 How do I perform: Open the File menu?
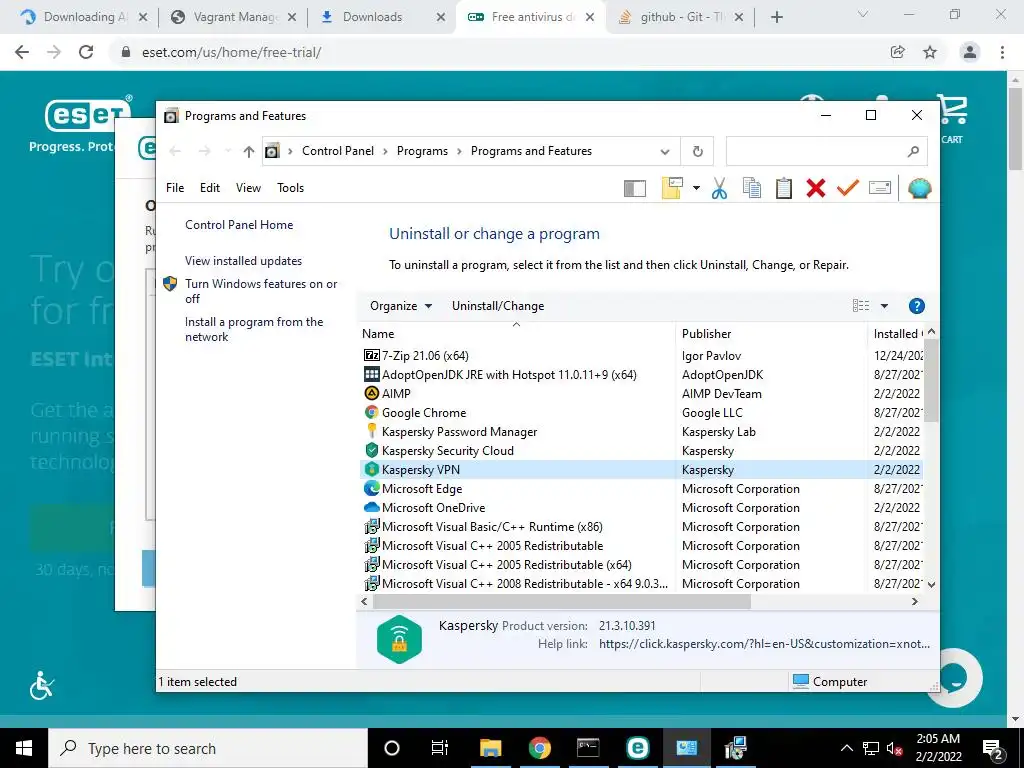(175, 188)
